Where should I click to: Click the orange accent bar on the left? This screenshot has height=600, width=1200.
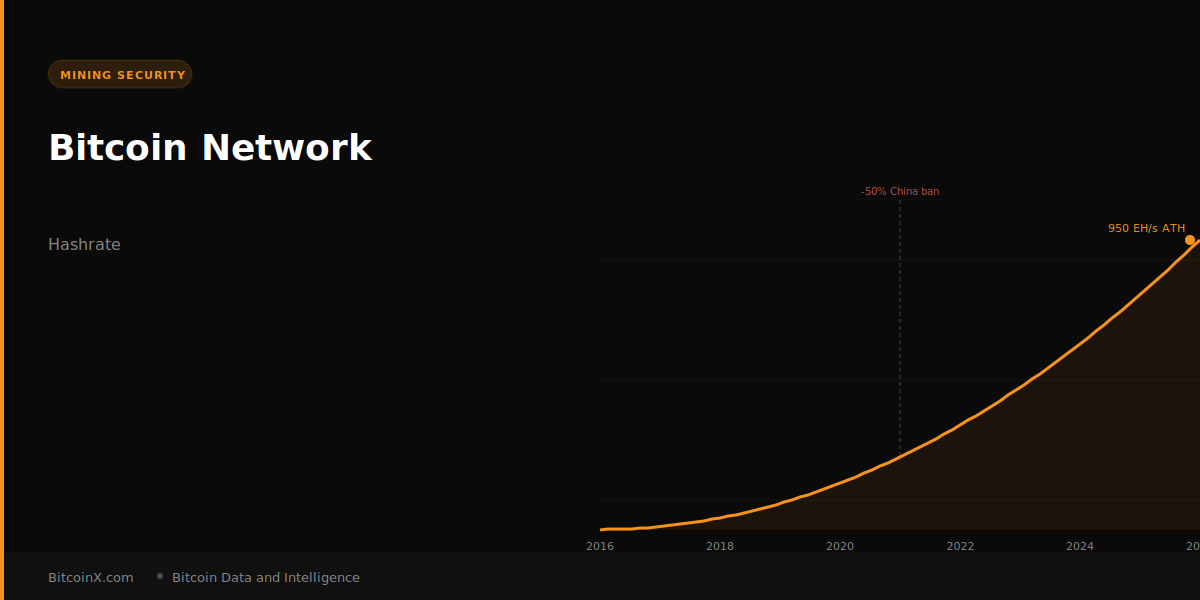[2, 300]
